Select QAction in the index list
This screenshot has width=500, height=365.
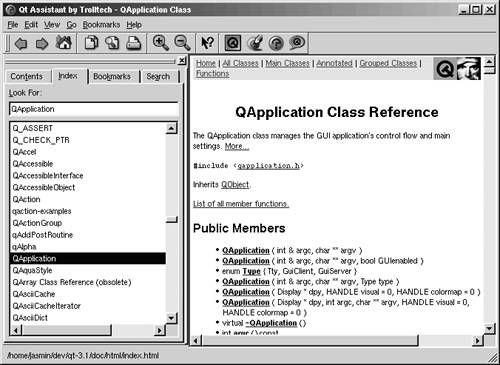click(x=88, y=199)
